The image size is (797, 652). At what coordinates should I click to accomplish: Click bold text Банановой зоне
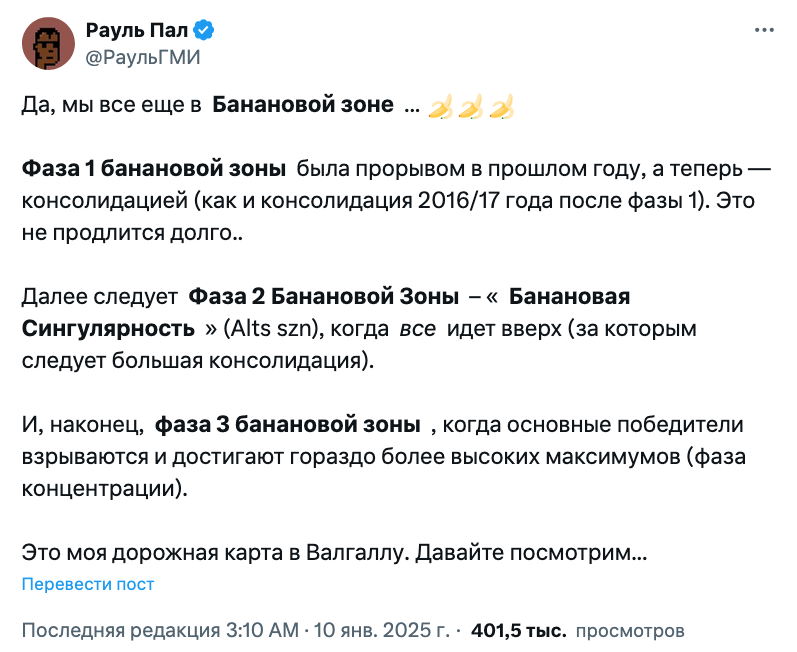(303, 105)
